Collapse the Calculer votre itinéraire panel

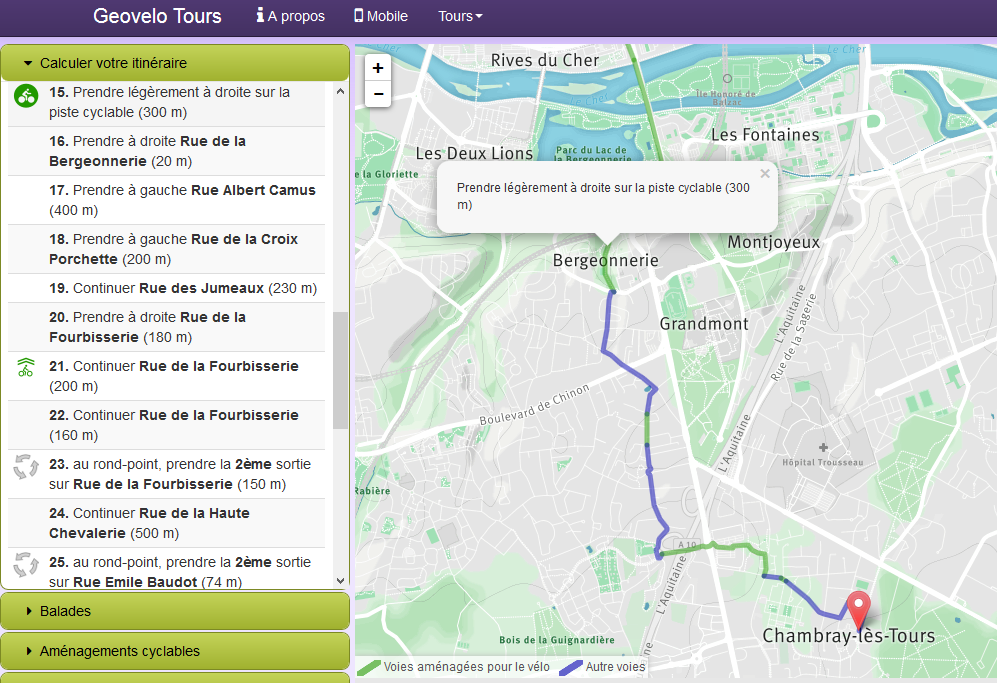[x=175, y=63]
